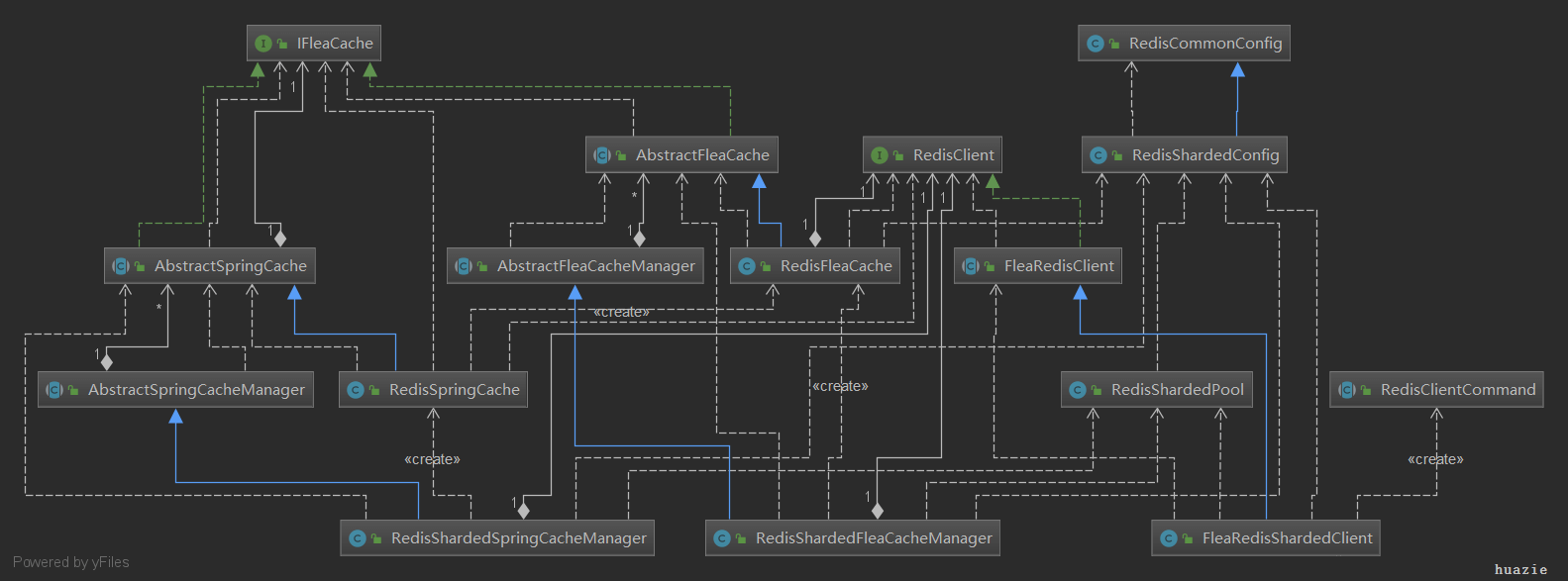The image size is (1568, 581).
Task: Click the abstract class icon on AbstractFleaCache
Action: point(601,155)
